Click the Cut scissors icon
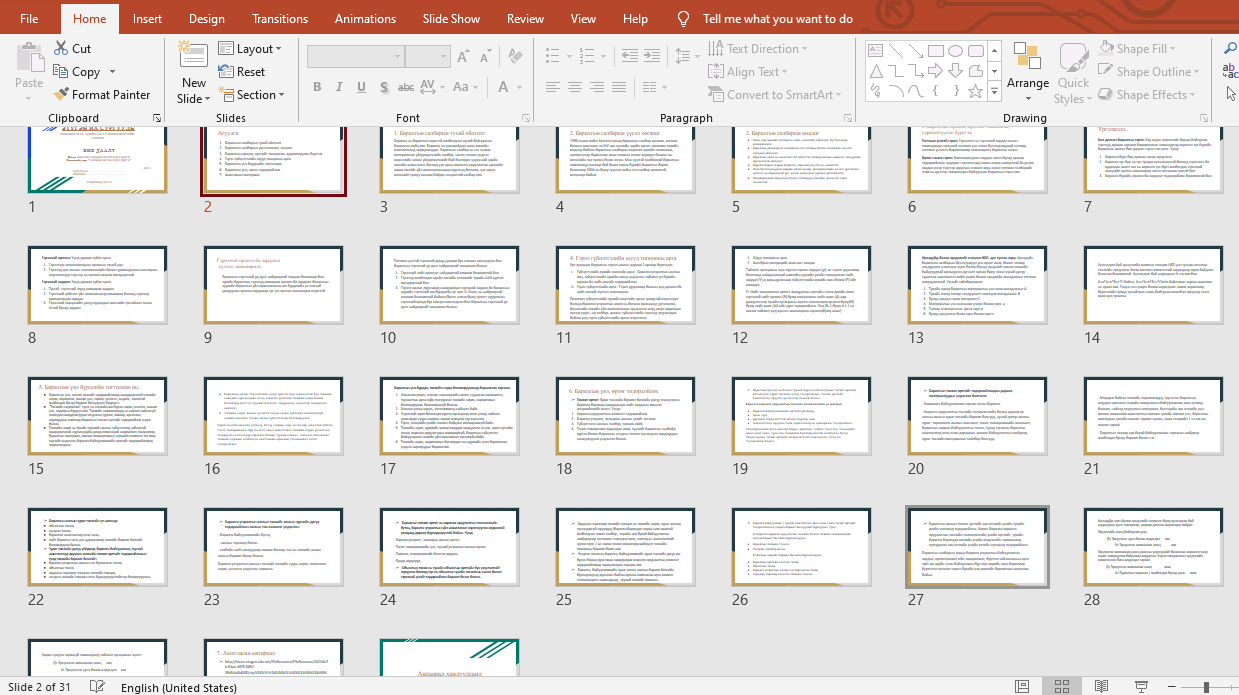 (59, 48)
